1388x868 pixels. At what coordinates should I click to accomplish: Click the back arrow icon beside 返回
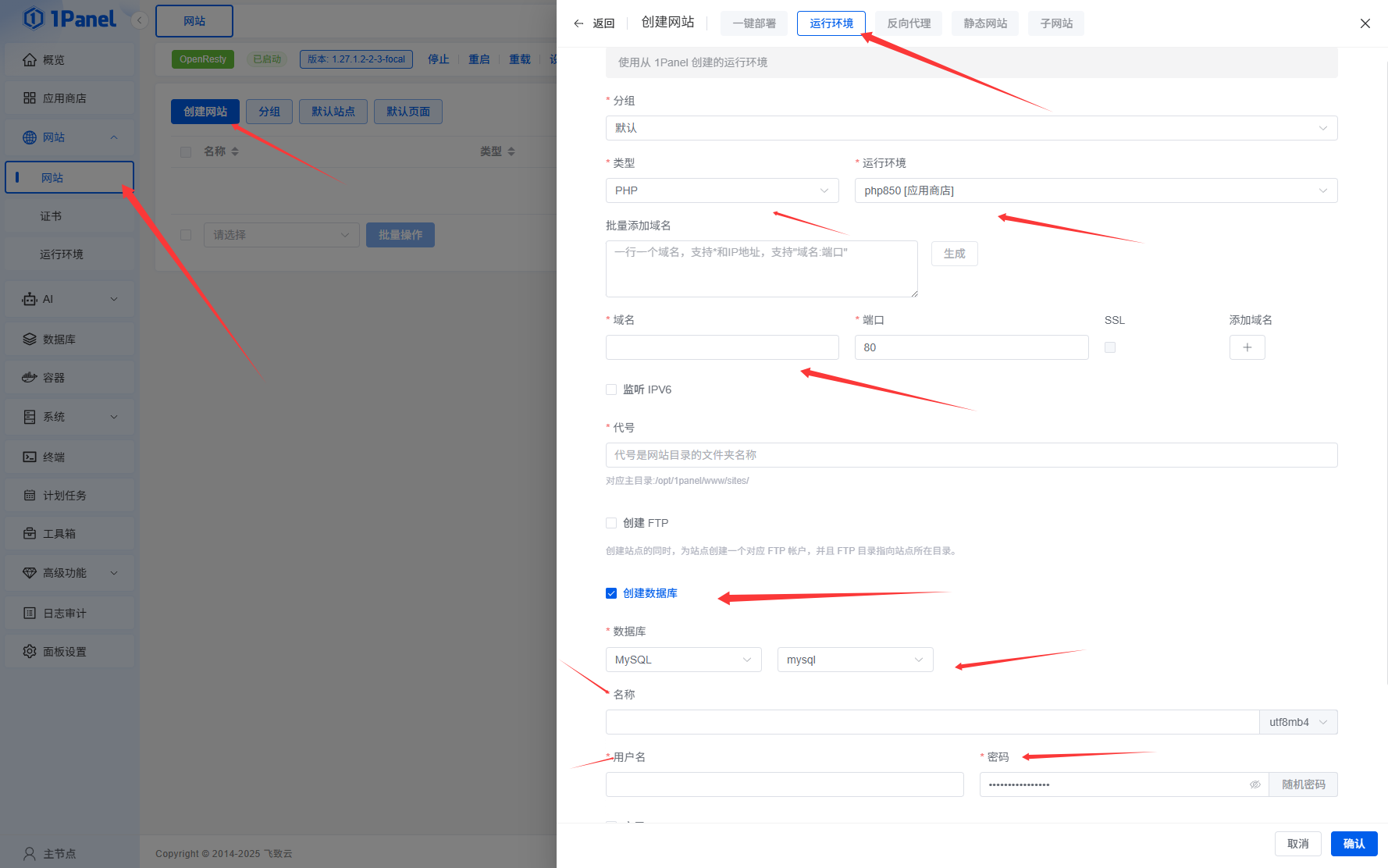coord(578,23)
